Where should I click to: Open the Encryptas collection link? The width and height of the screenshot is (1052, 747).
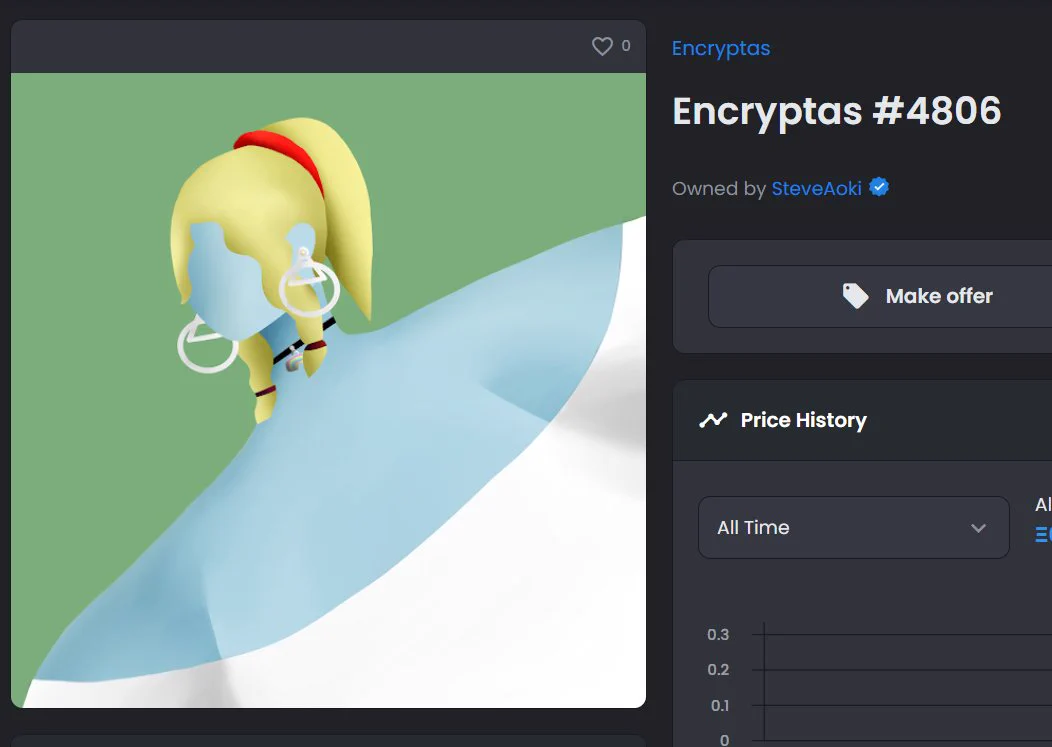click(721, 48)
